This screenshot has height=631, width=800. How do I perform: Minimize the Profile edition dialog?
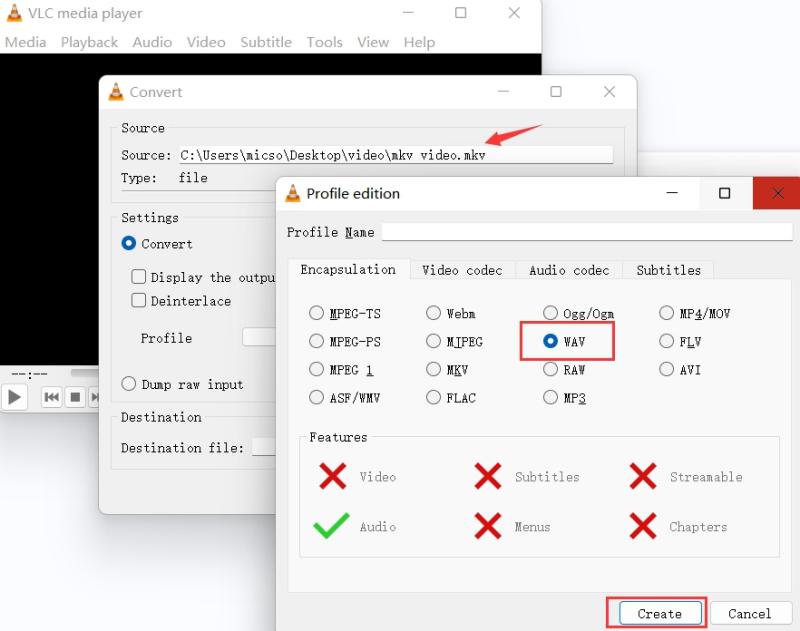pyautogui.click(x=672, y=193)
